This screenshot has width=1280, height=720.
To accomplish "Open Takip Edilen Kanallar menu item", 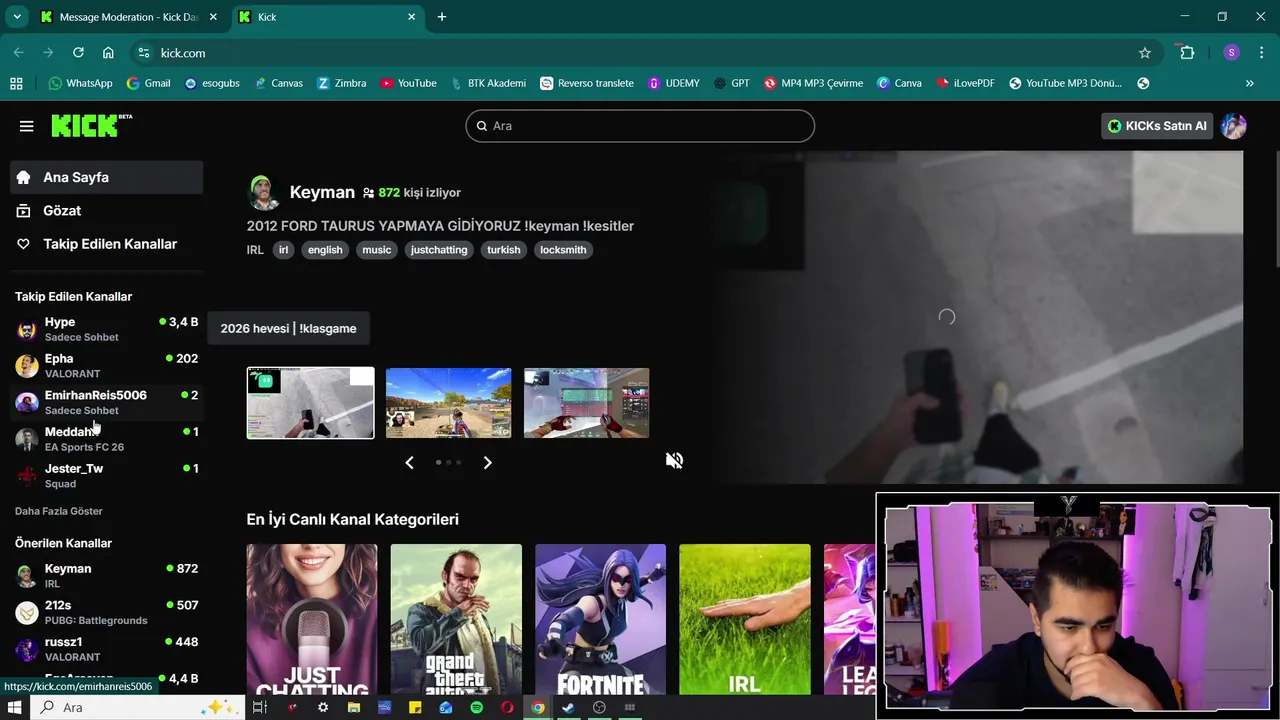I will click(107, 244).
